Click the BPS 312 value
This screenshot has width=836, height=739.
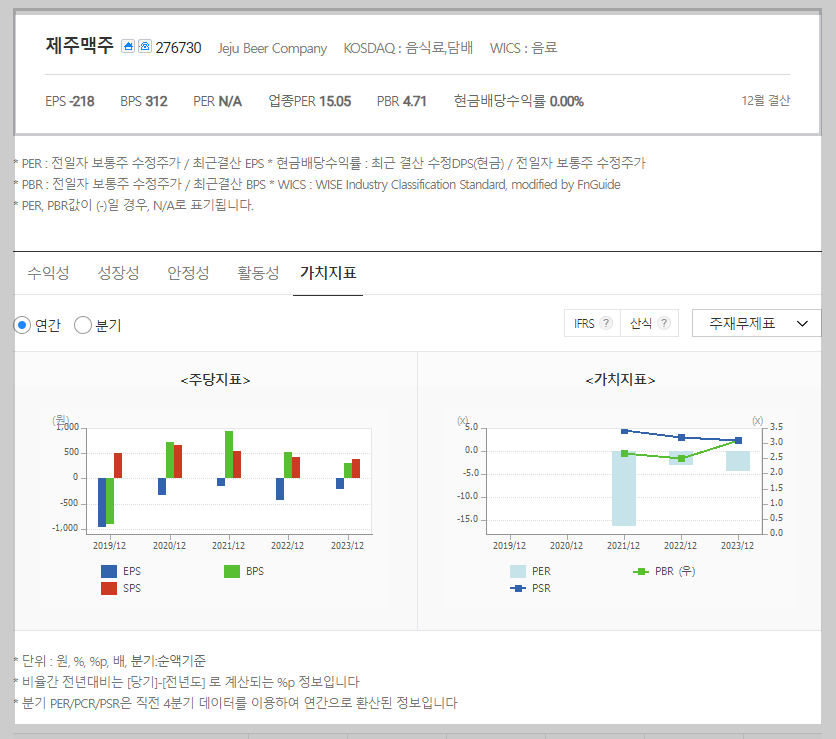pos(144,101)
